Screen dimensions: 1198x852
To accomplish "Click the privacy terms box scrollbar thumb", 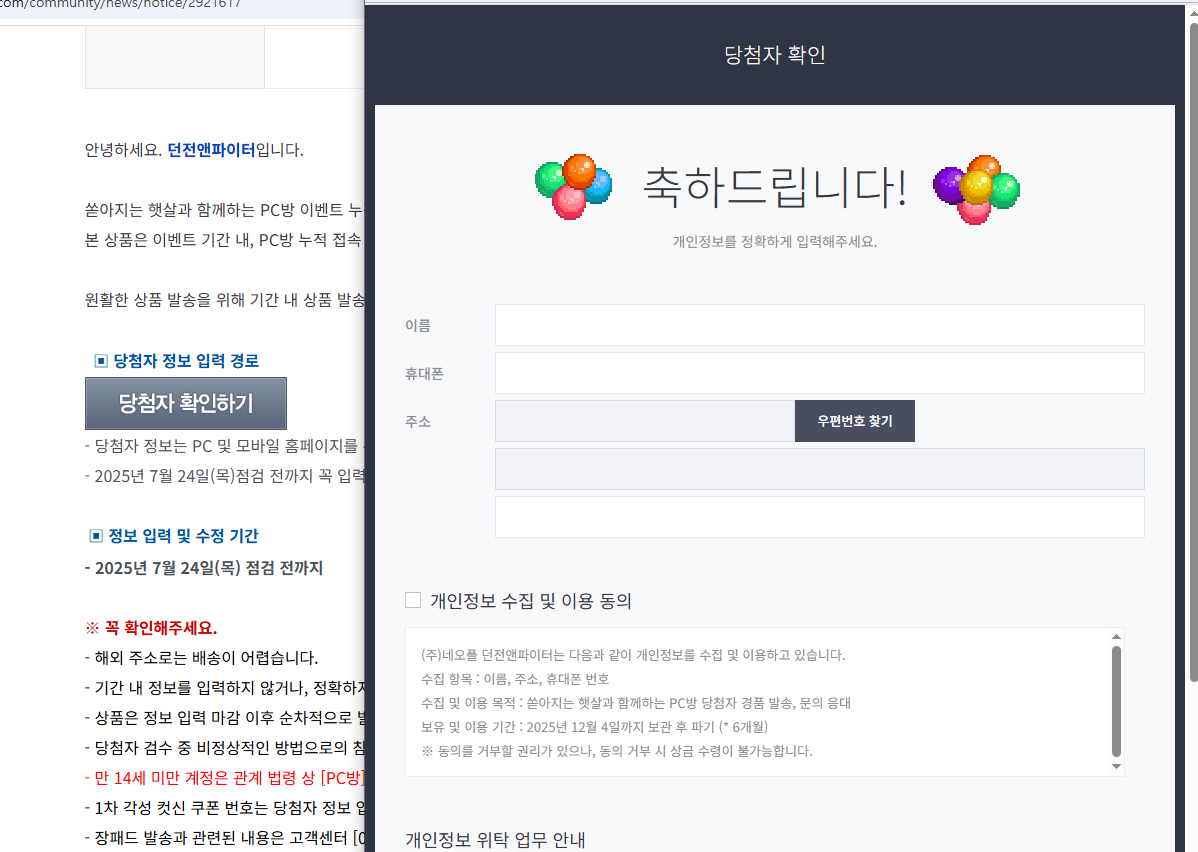I will pyautogui.click(x=1116, y=700).
